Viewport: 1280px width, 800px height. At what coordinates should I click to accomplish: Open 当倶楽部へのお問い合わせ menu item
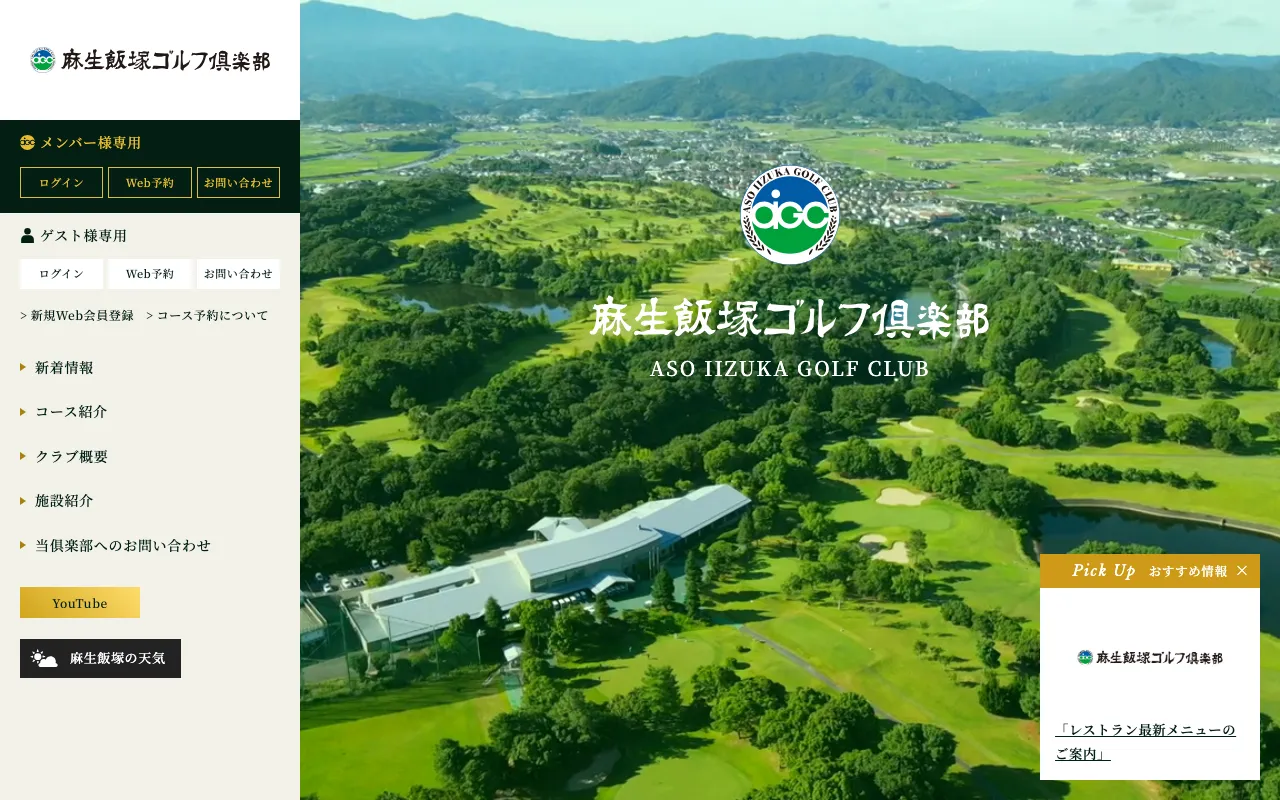123,545
